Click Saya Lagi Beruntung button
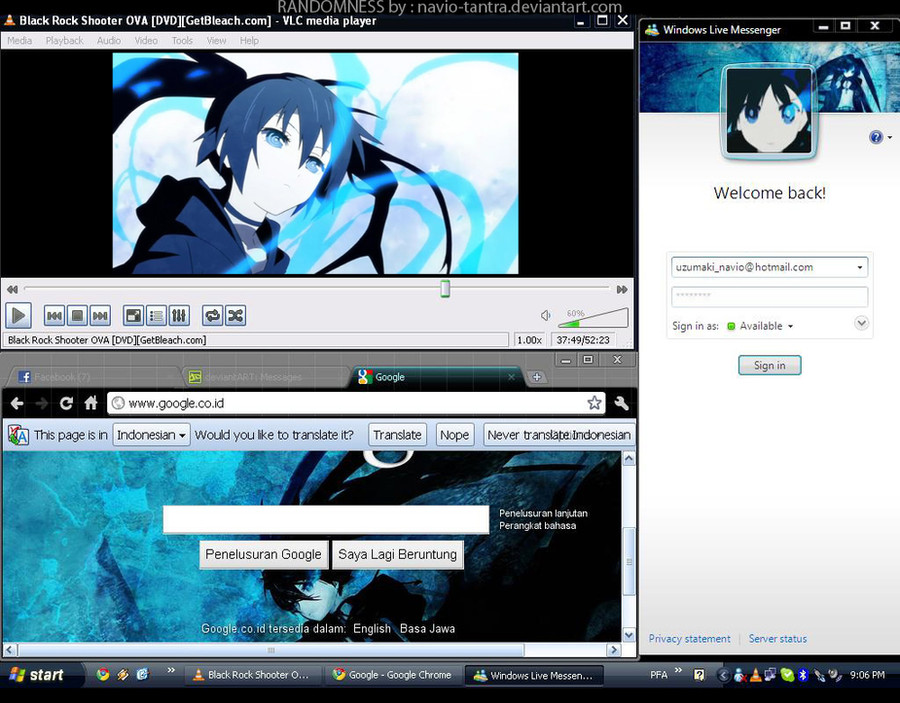The height and width of the screenshot is (703, 900). pyautogui.click(x=397, y=554)
